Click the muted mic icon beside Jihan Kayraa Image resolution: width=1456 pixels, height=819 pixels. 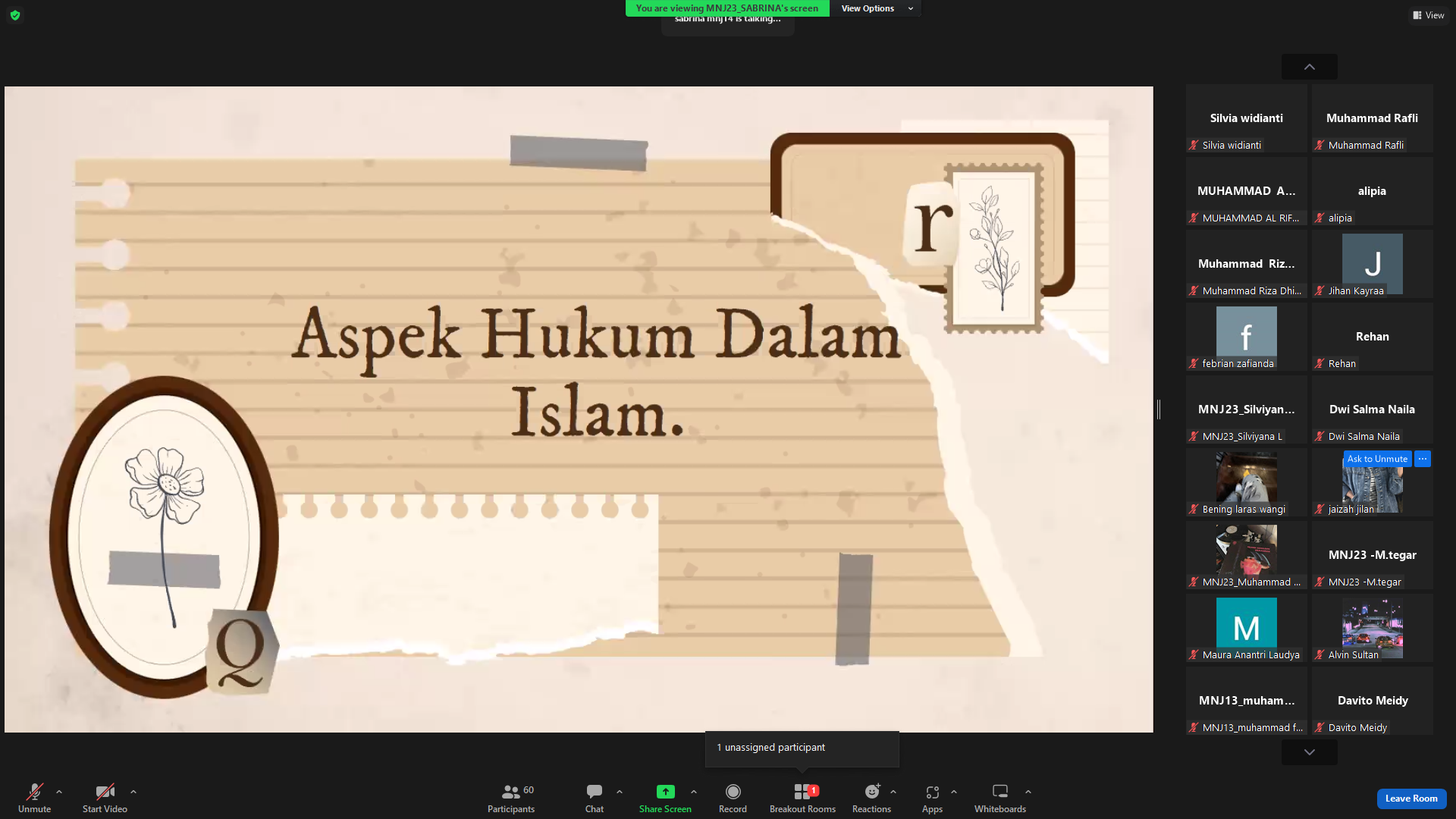pos(1319,290)
